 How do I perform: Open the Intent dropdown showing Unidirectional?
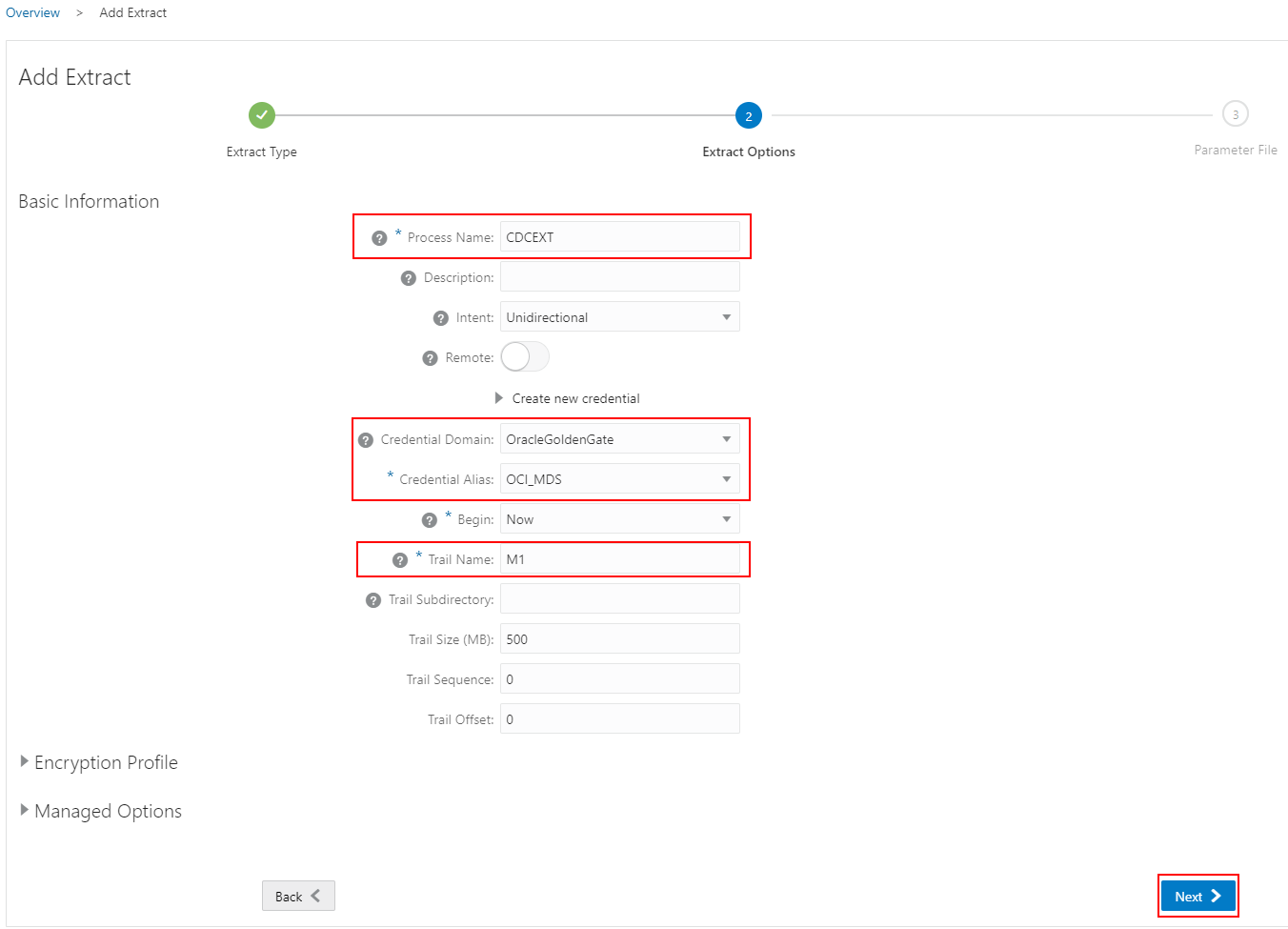point(620,317)
